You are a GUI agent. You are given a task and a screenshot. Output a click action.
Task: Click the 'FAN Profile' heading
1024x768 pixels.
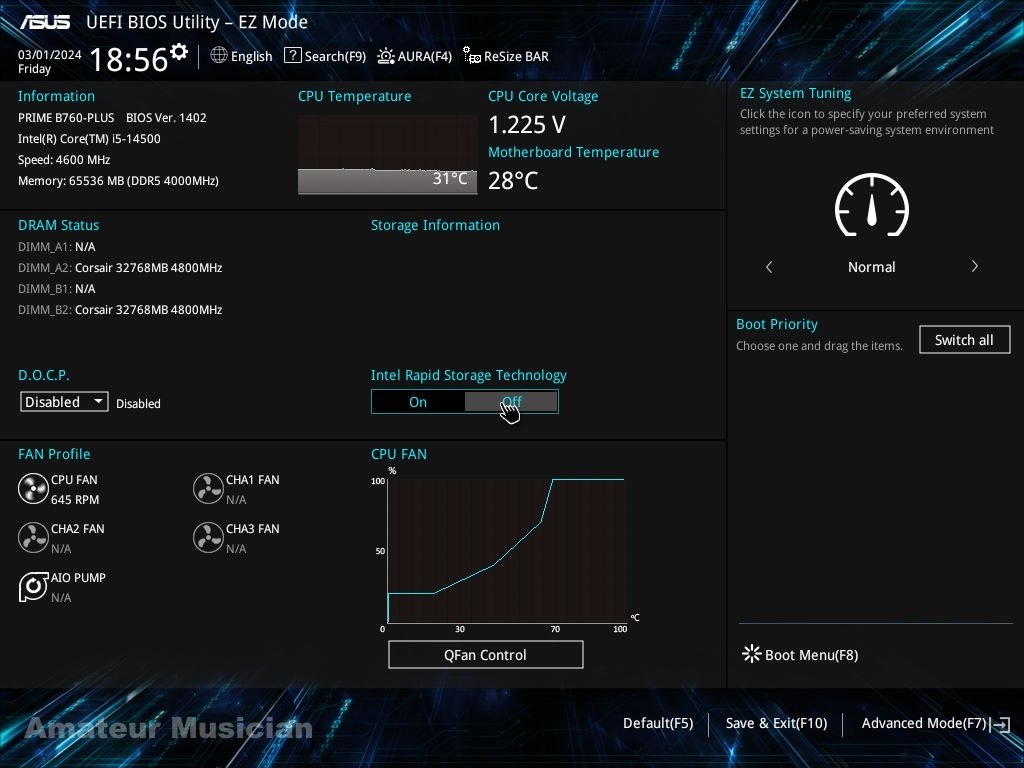(x=54, y=454)
